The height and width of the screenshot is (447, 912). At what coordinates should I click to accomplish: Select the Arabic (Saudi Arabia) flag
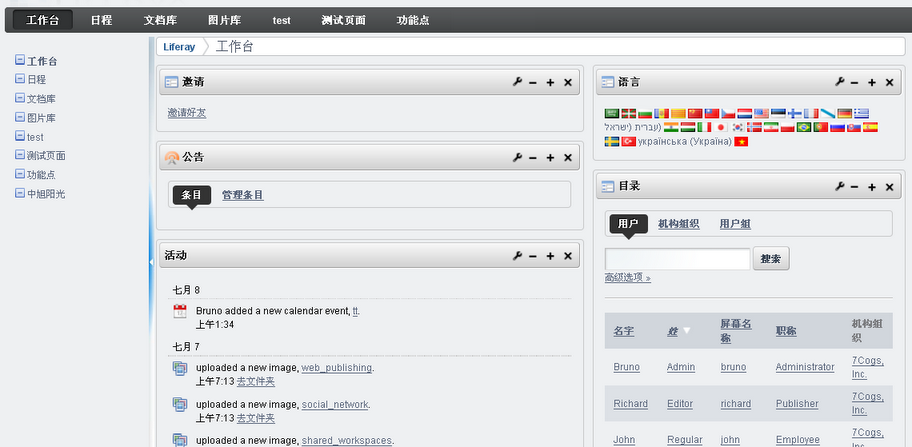point(612,113)
